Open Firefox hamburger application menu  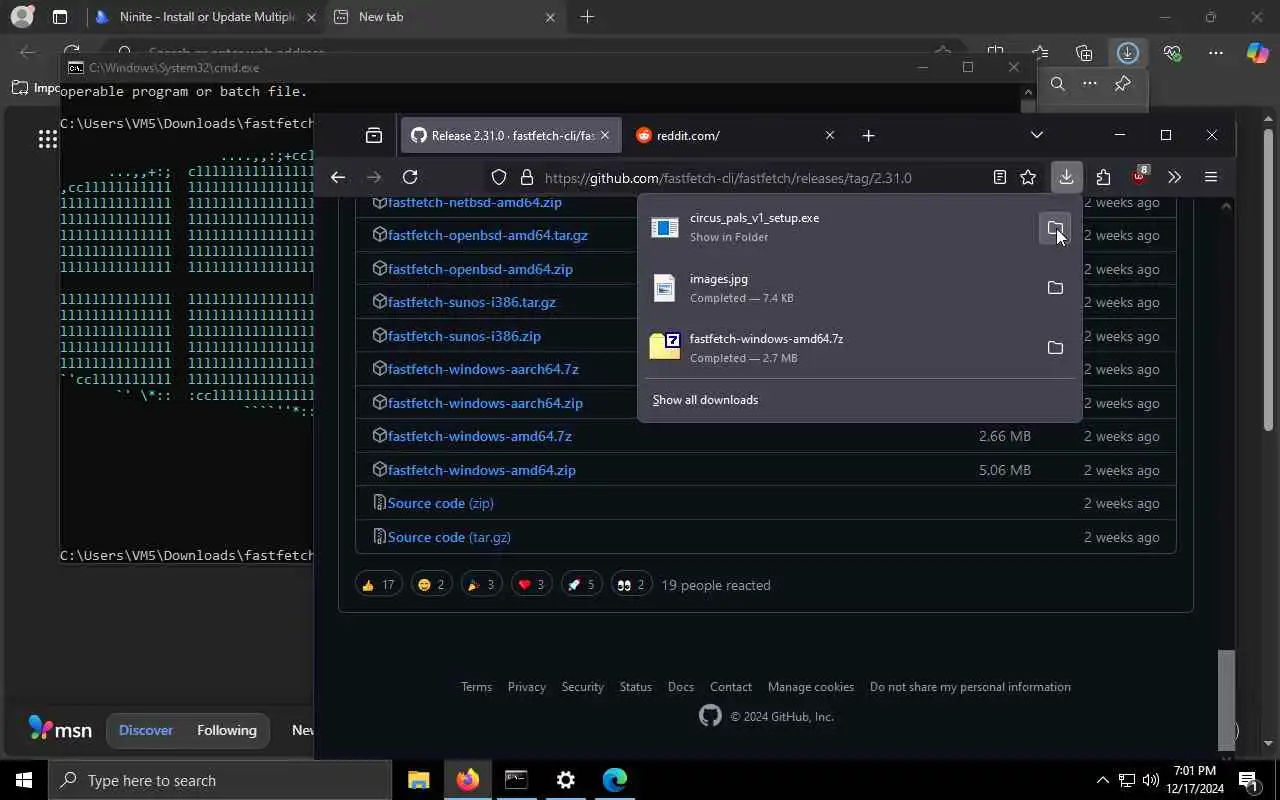[x=1211, y=177]
